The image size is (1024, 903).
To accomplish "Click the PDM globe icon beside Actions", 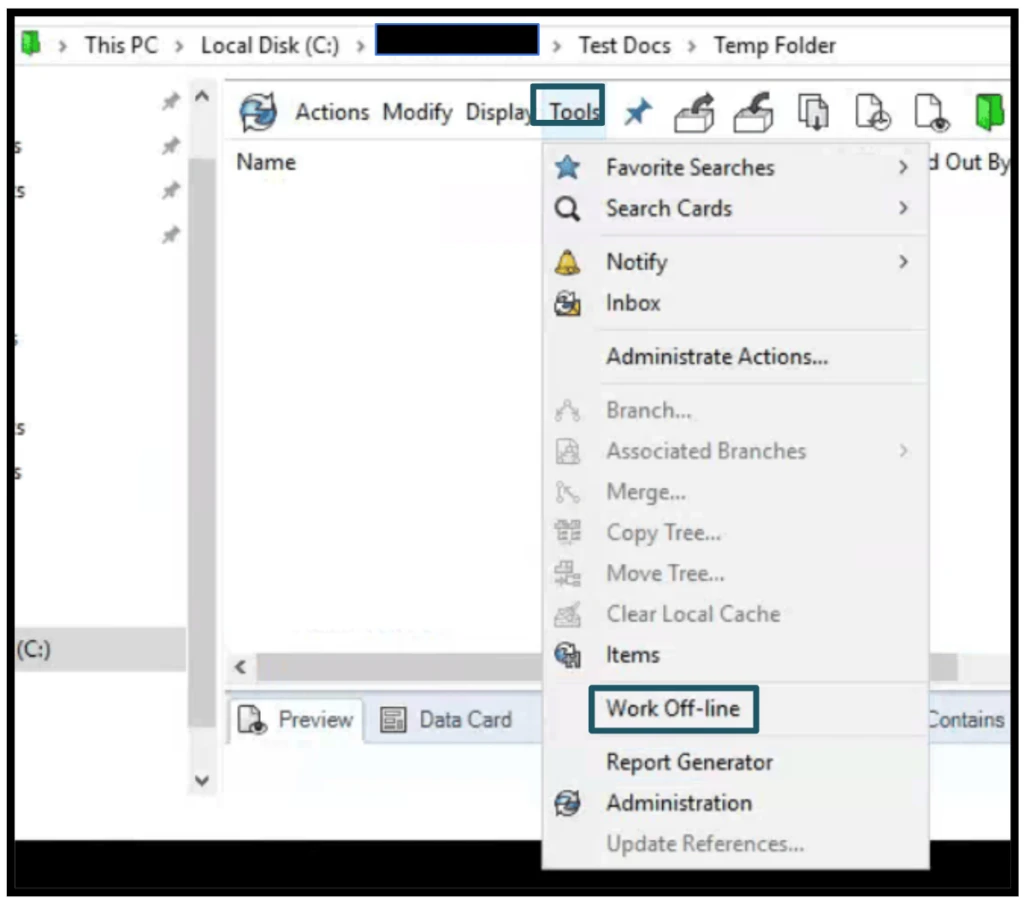I will (x=258, y=113).
